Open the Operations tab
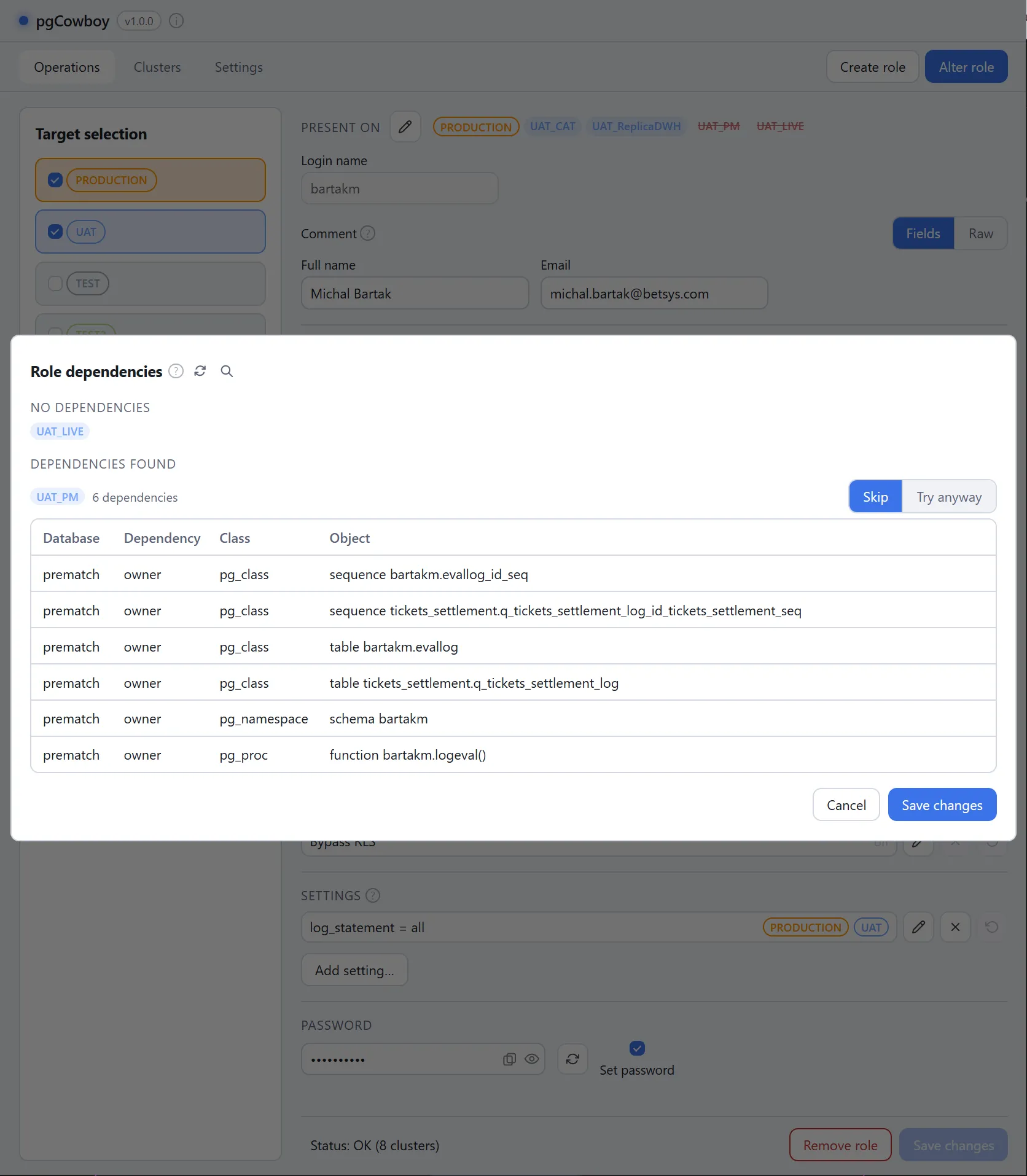This screenshot has height=1176, width=1027. [66, 67]
